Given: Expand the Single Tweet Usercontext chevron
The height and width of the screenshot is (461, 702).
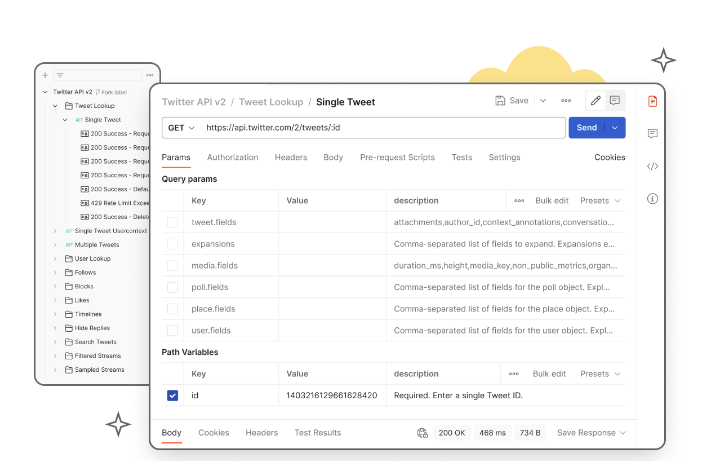Looking at the screenshot, I should [55, 231].
